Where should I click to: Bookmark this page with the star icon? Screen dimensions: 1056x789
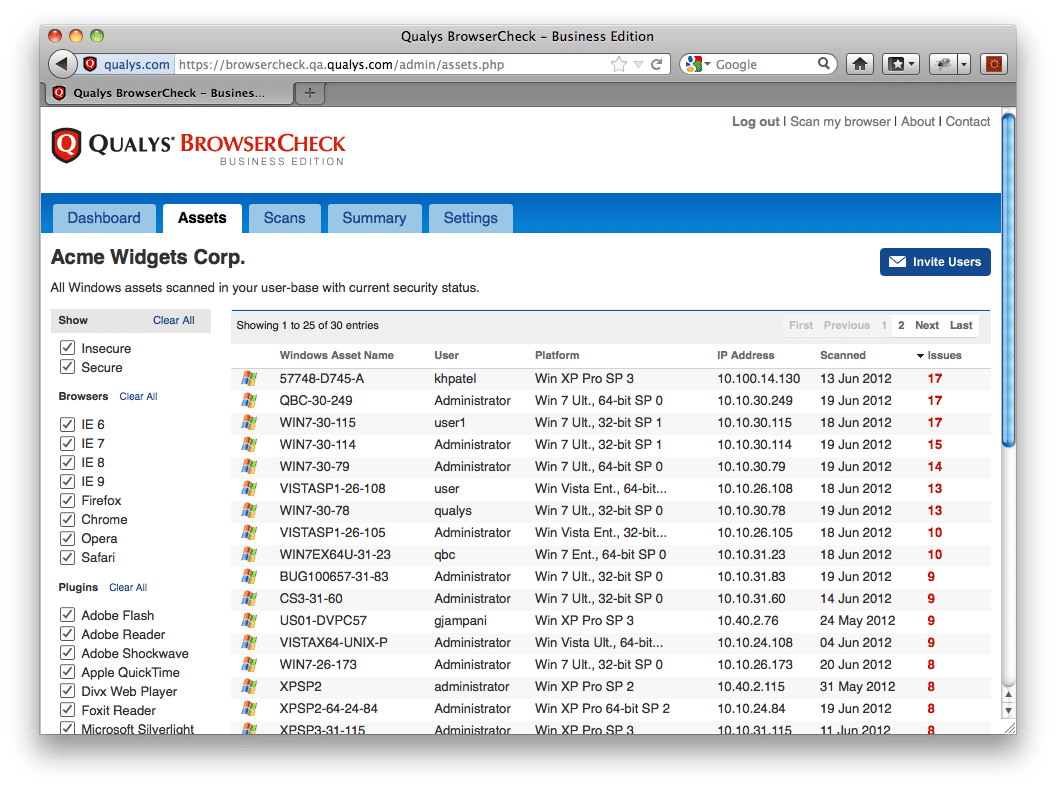(618, 64)
